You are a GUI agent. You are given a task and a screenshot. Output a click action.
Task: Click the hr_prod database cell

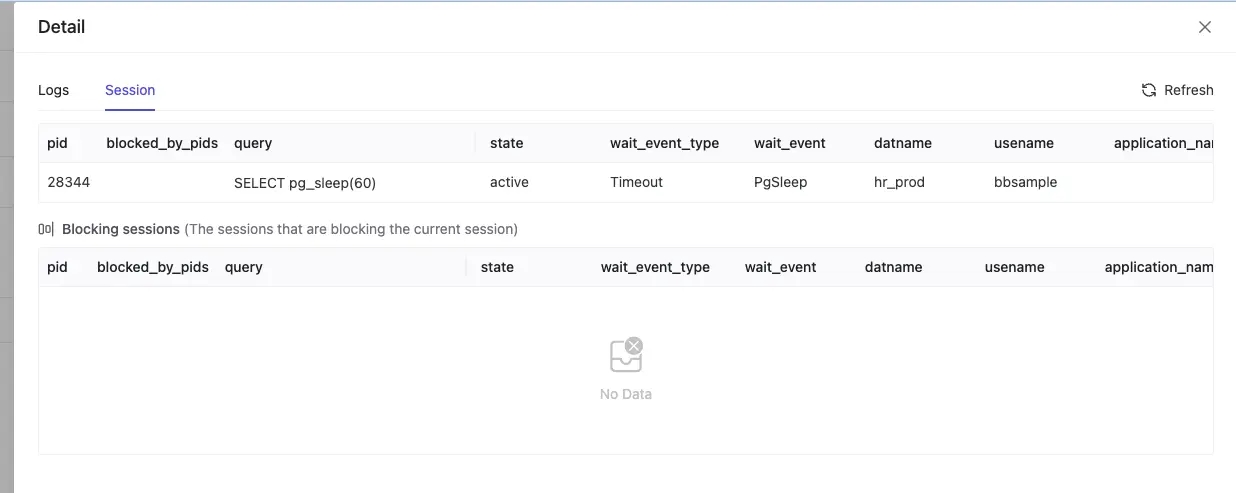900,183
